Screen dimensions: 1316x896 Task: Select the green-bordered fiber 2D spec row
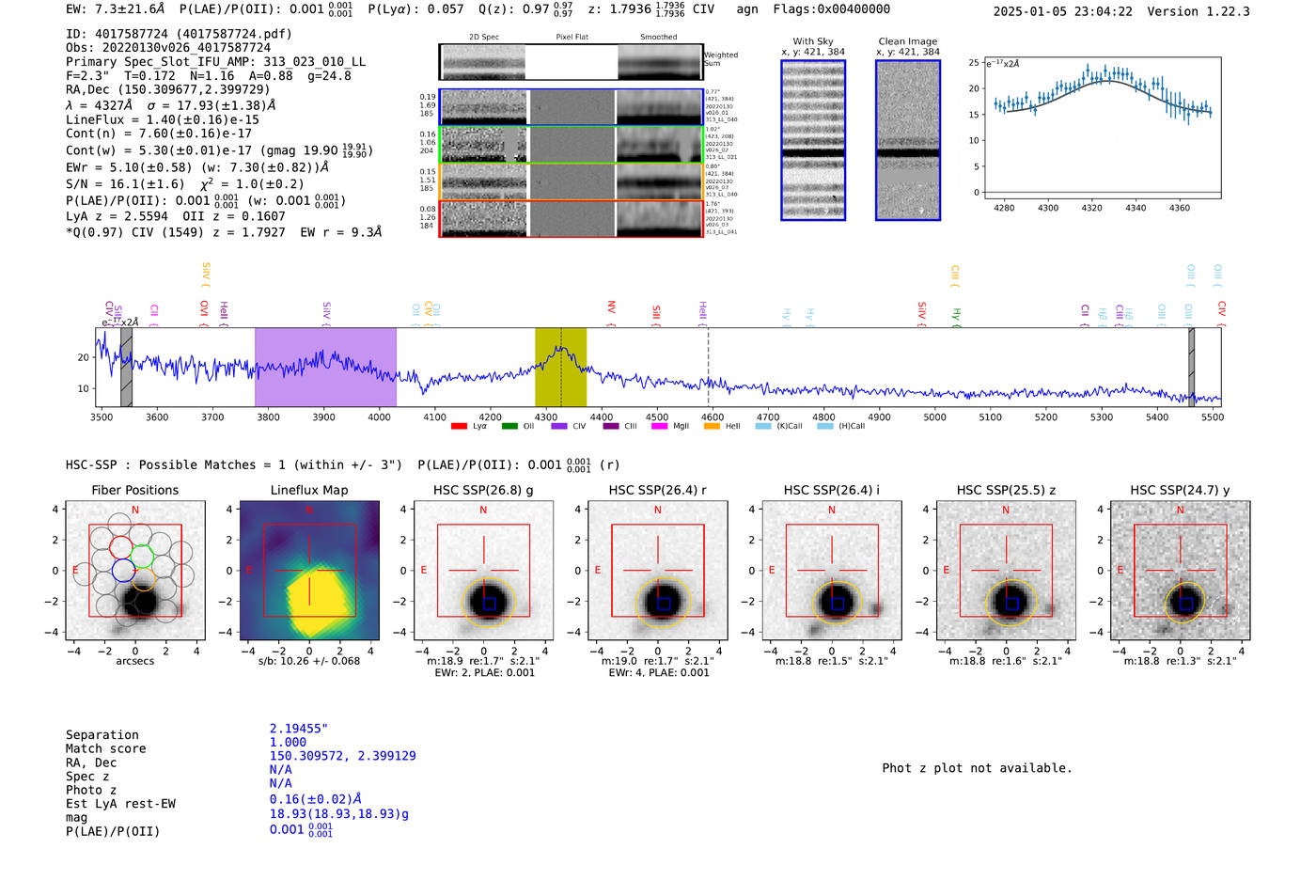pos(571,145)
